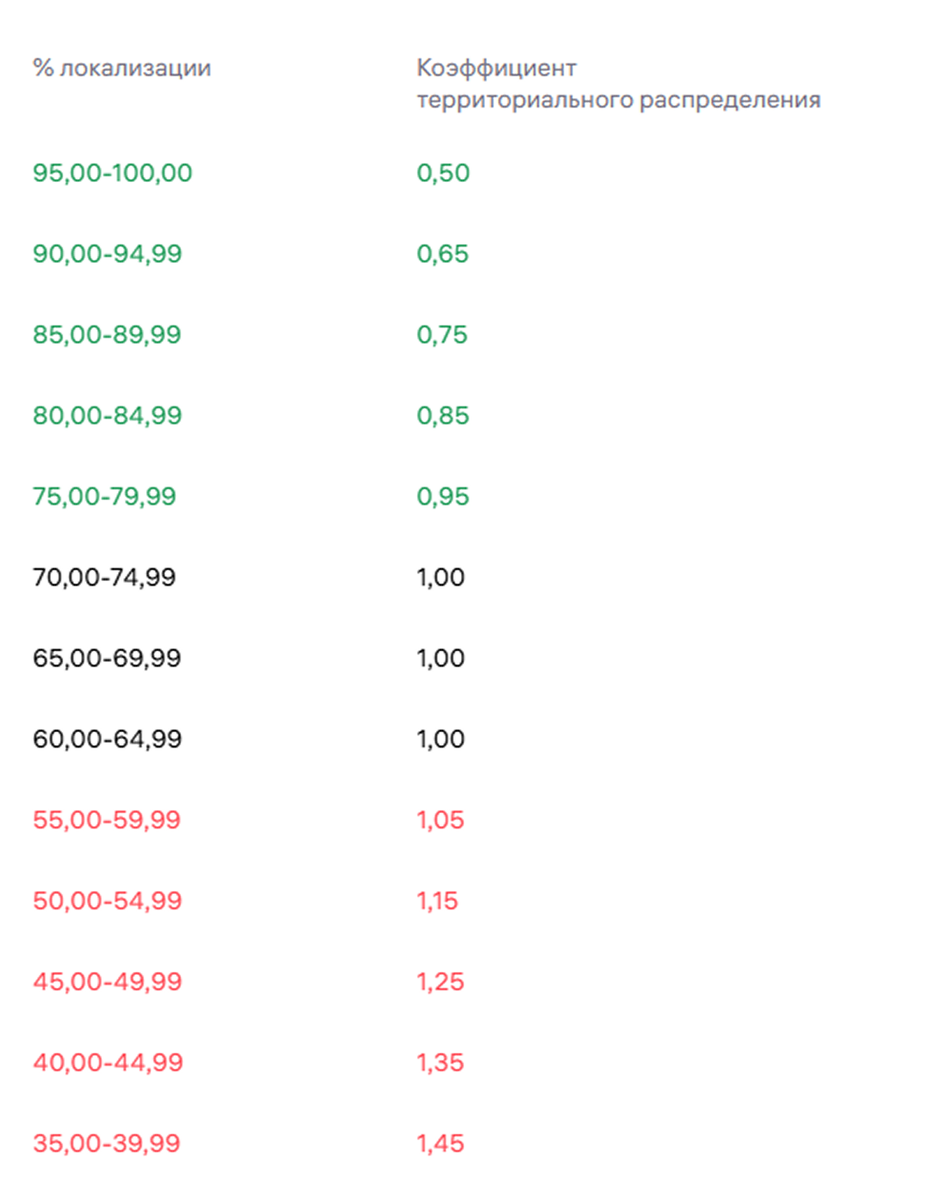Click the '% локализации' column header
The image size is (925, 1200).
click(122, 69)
